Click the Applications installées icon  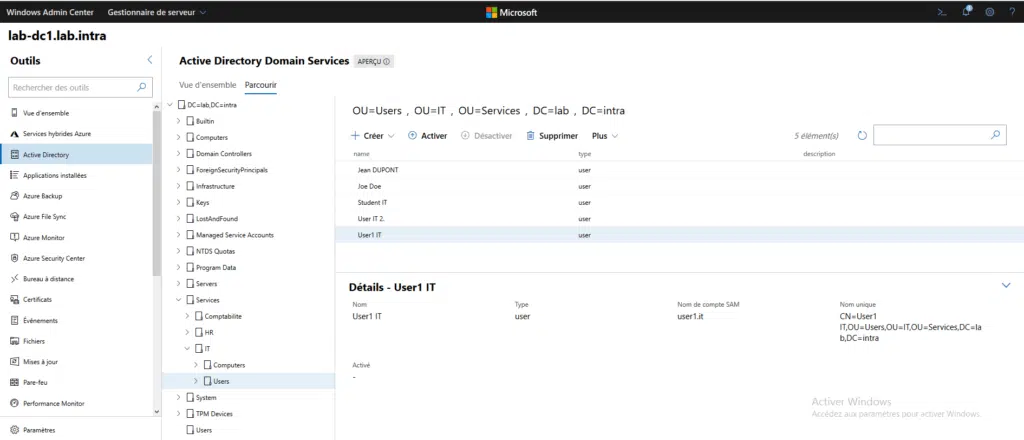coord(14,175)
